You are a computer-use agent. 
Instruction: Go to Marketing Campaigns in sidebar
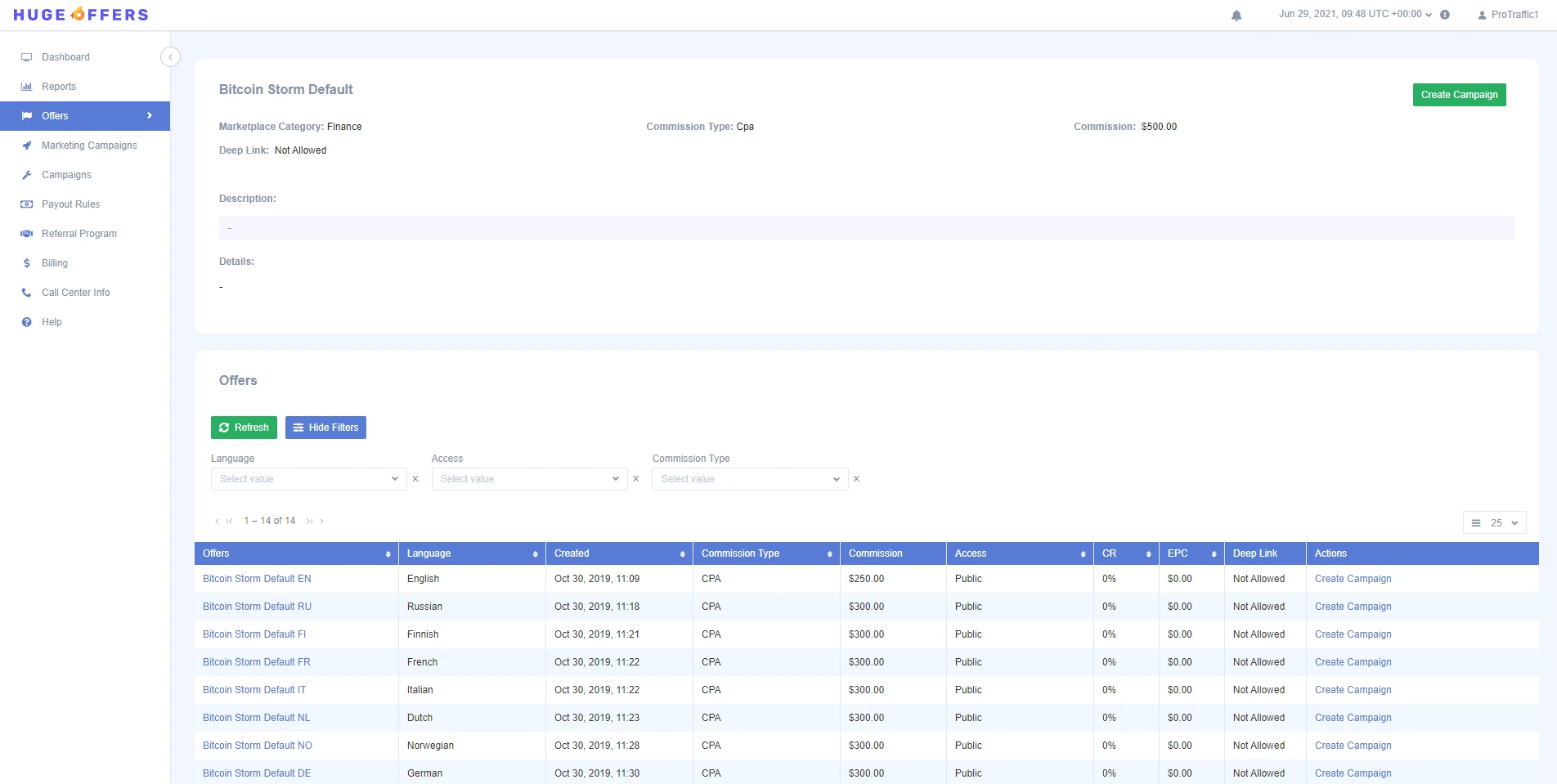click(x=89, y=146)
